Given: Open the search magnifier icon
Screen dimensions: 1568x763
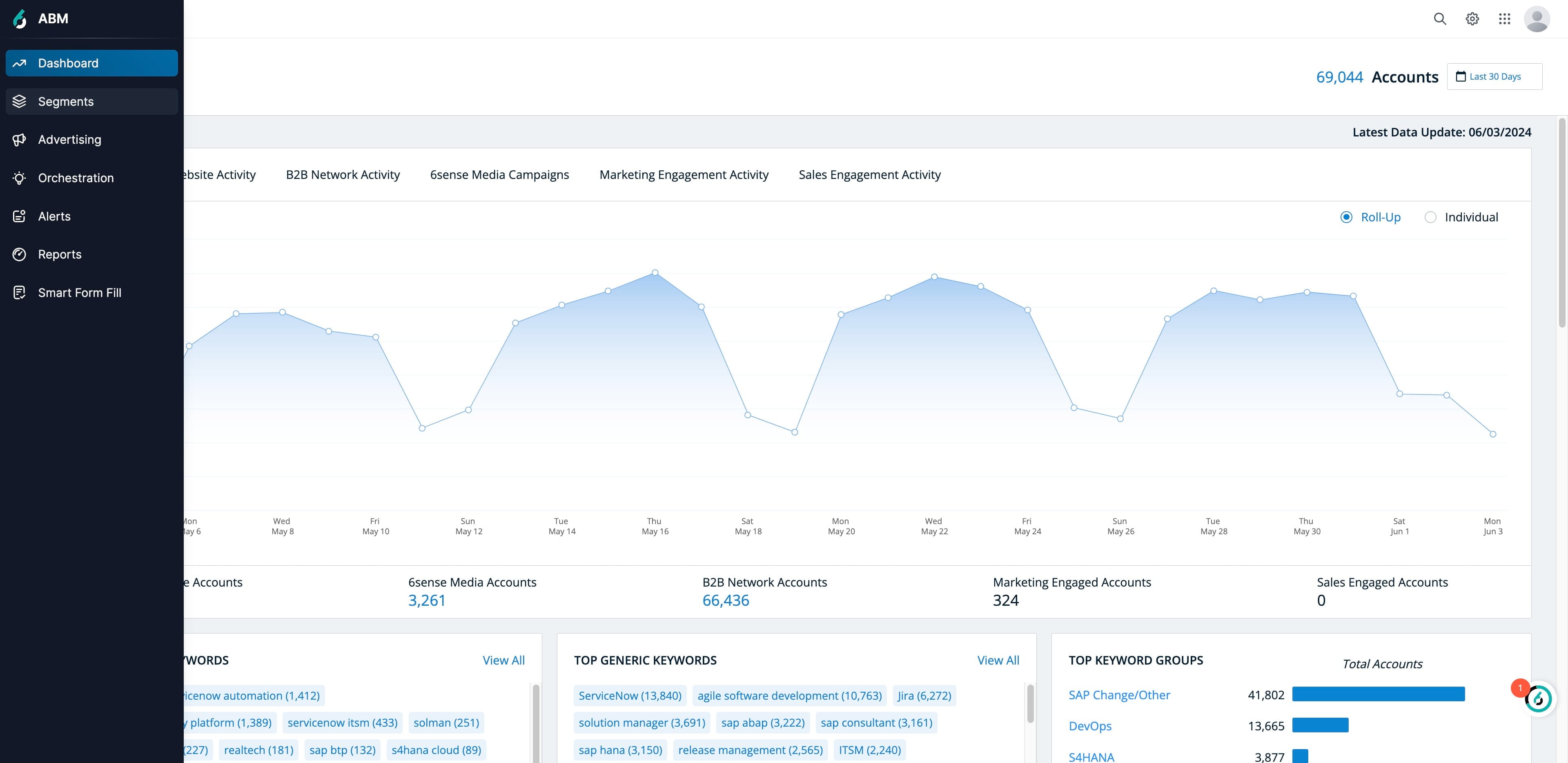Looking at the screenshot, I should (1439, 19).
